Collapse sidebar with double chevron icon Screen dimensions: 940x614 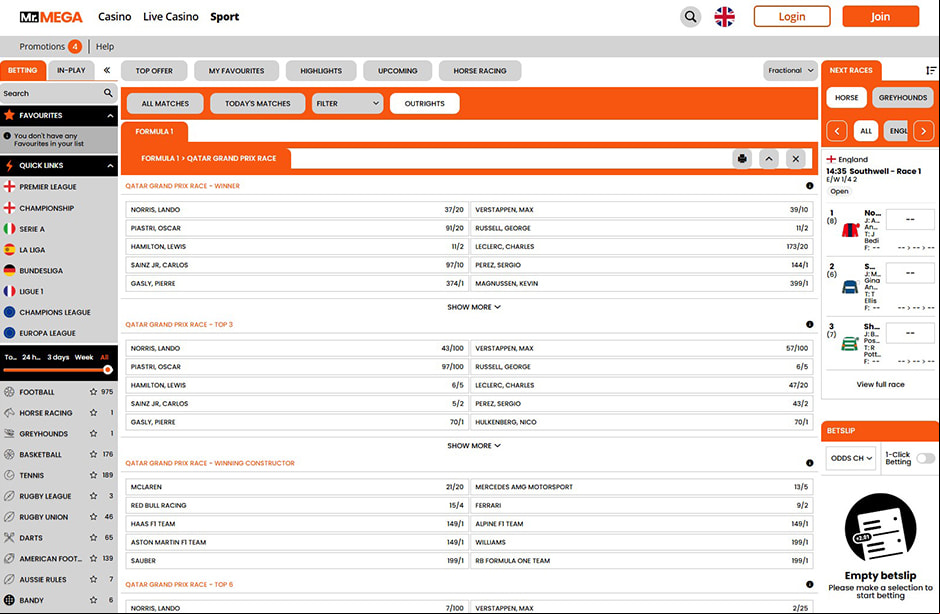107,70
